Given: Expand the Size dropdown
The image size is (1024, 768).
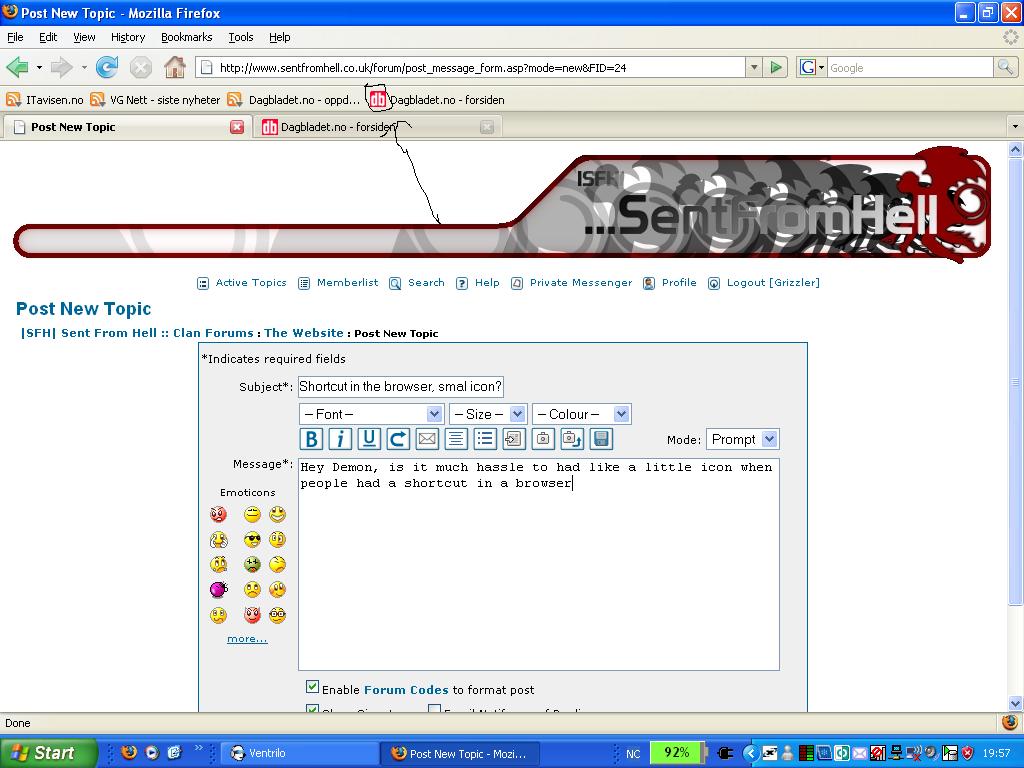Looking at the screenshot, I should [488, 414].
